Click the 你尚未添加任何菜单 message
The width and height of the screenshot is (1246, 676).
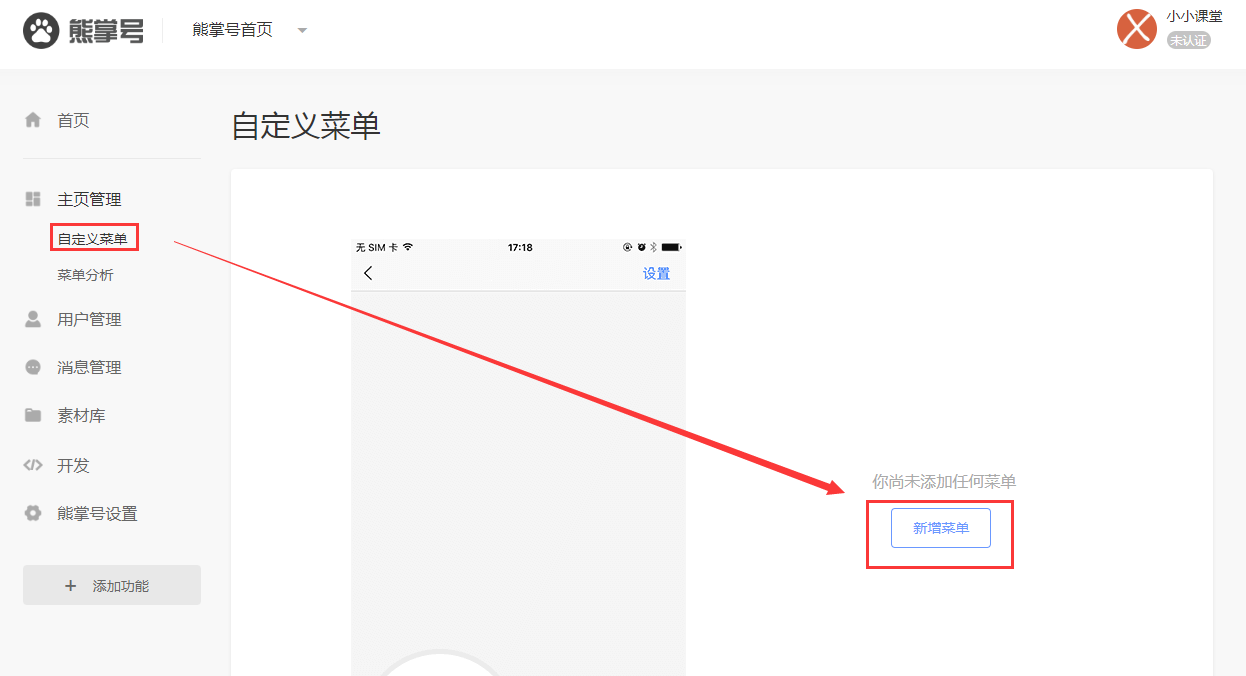point(944,482)
